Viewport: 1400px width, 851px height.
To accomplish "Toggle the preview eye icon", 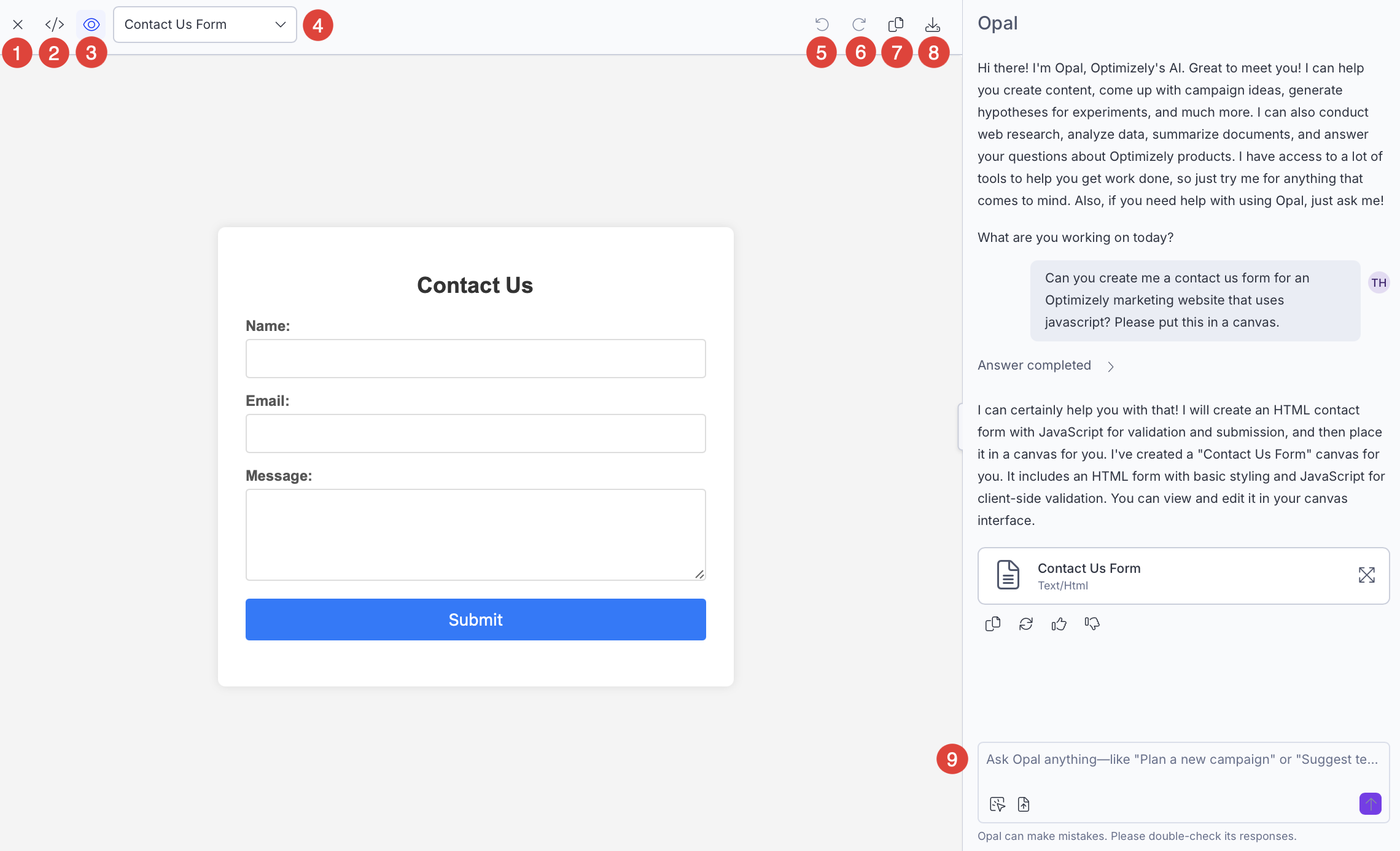I will coord(91,25).
